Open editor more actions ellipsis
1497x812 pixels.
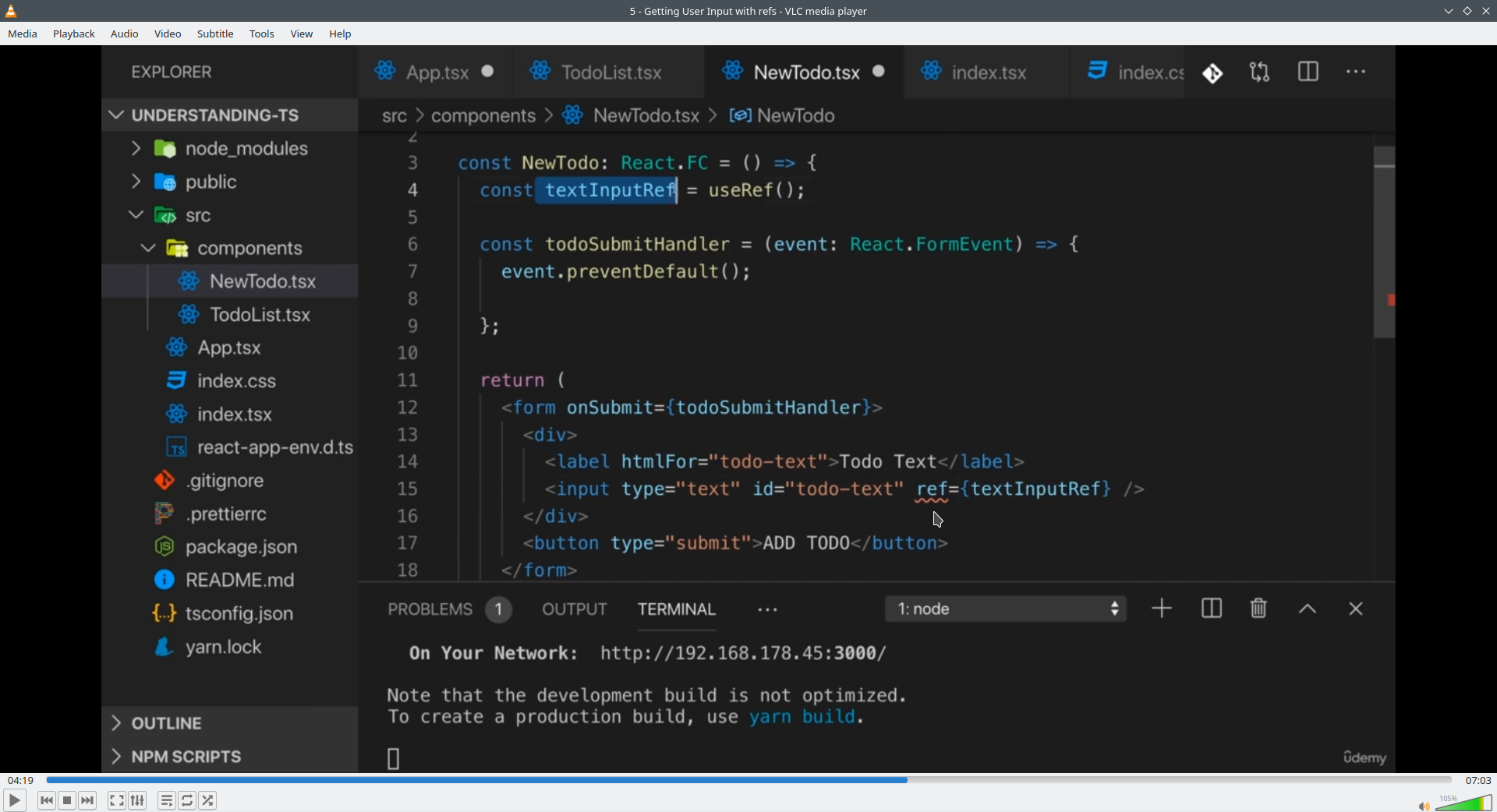coord(1357,72)
